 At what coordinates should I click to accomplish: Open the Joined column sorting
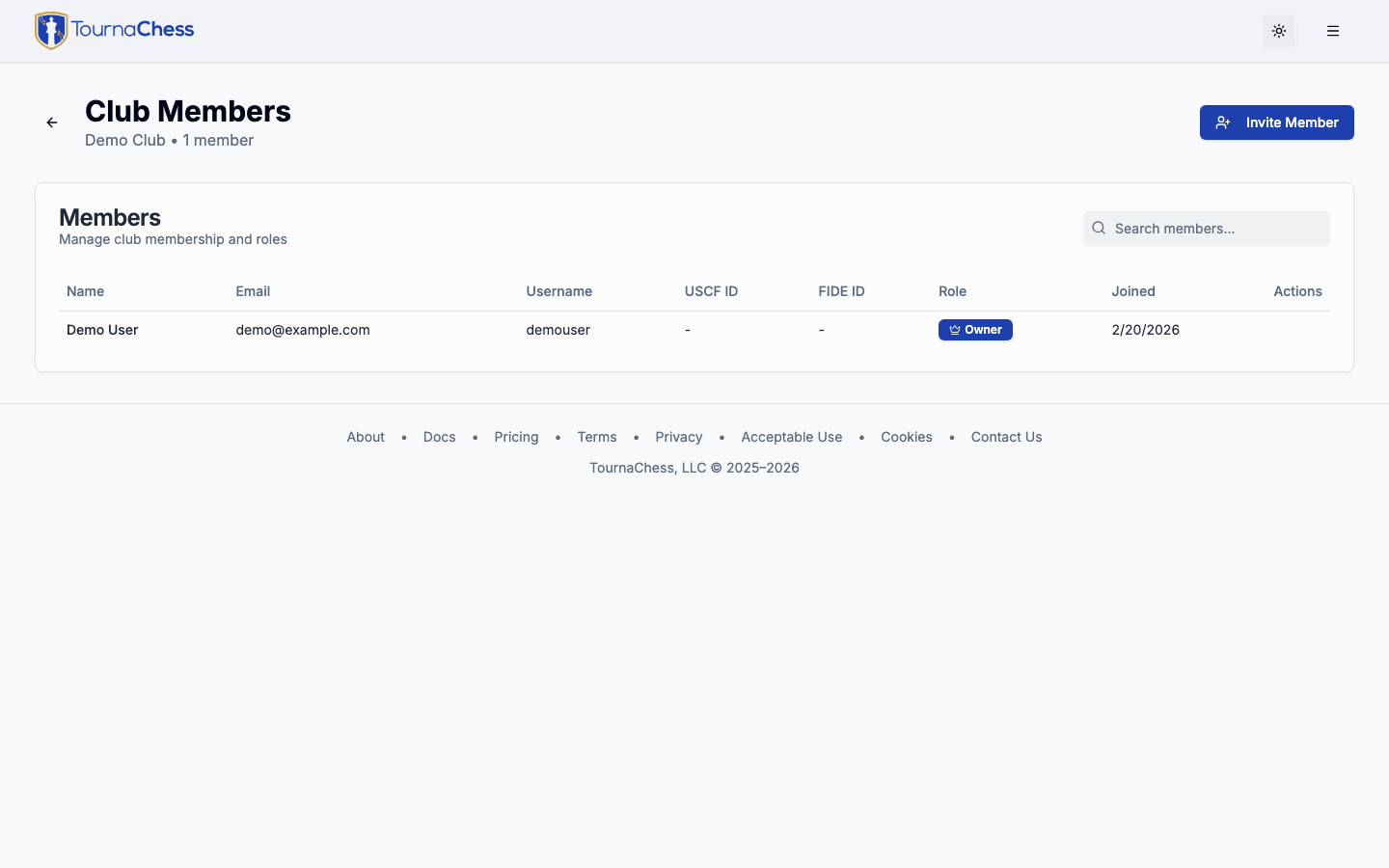click(x=1133, y=291)
